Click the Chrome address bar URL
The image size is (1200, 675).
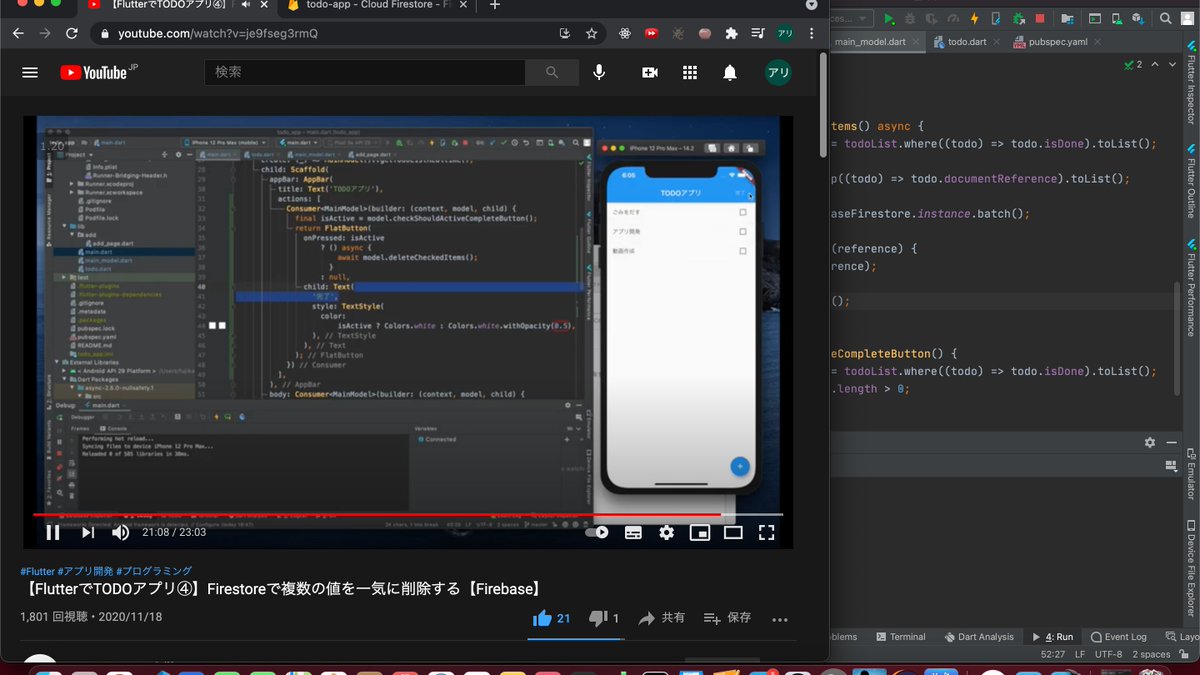(218, 33)
